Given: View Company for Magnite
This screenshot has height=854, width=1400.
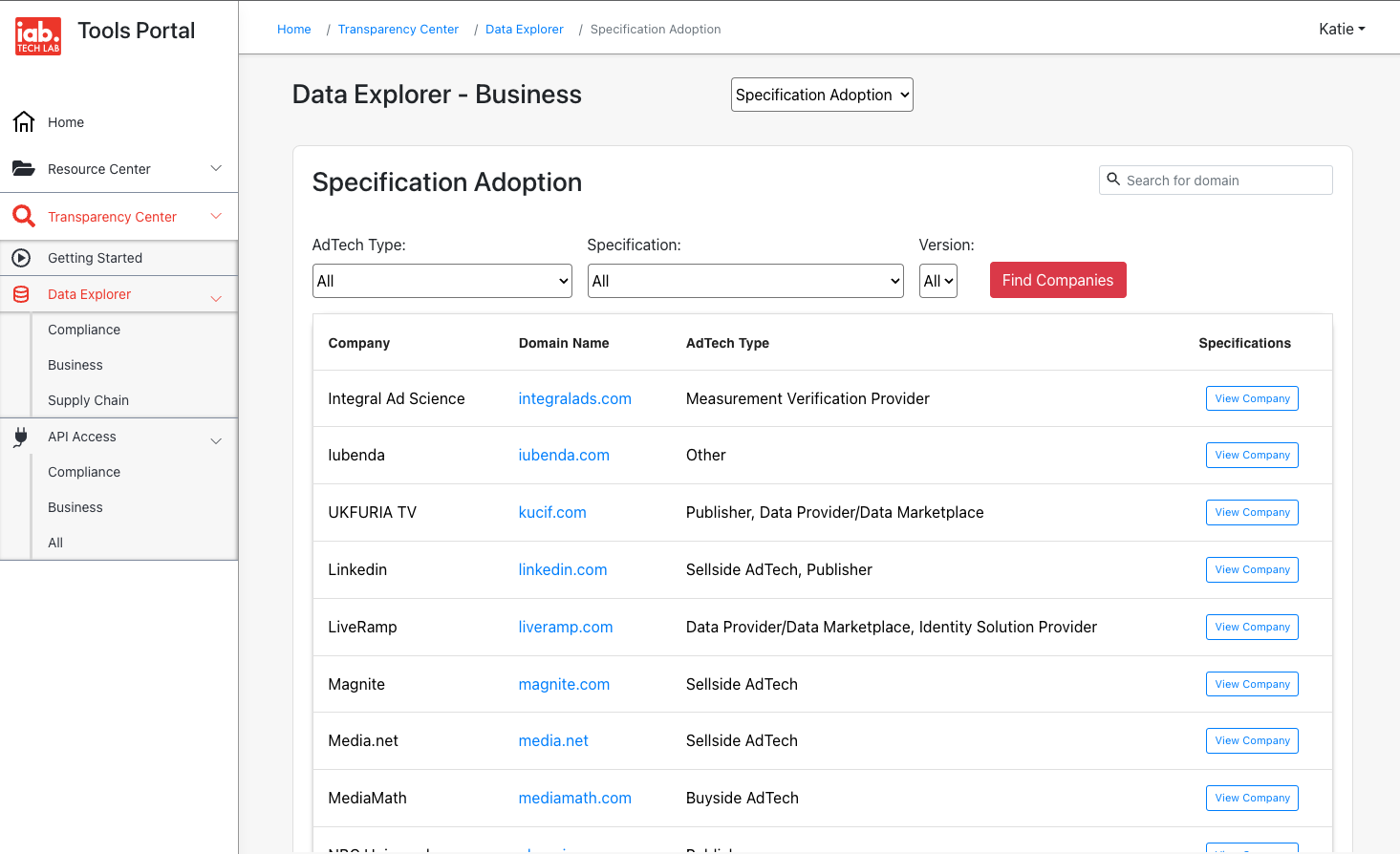Looking at the screenshot, I should 1252,684.
